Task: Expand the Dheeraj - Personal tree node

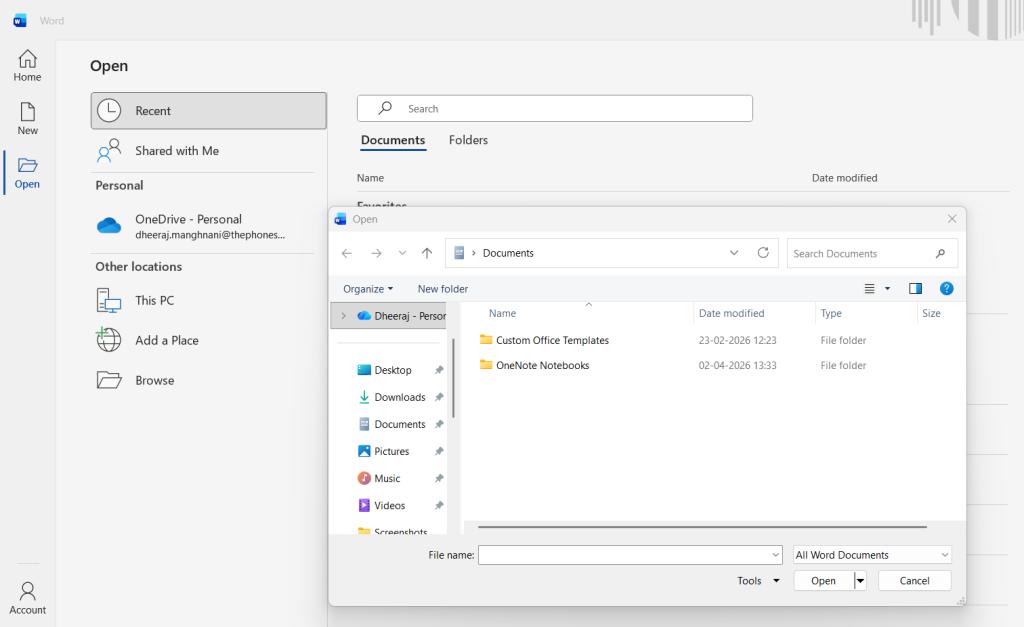Action: [343, 316]
